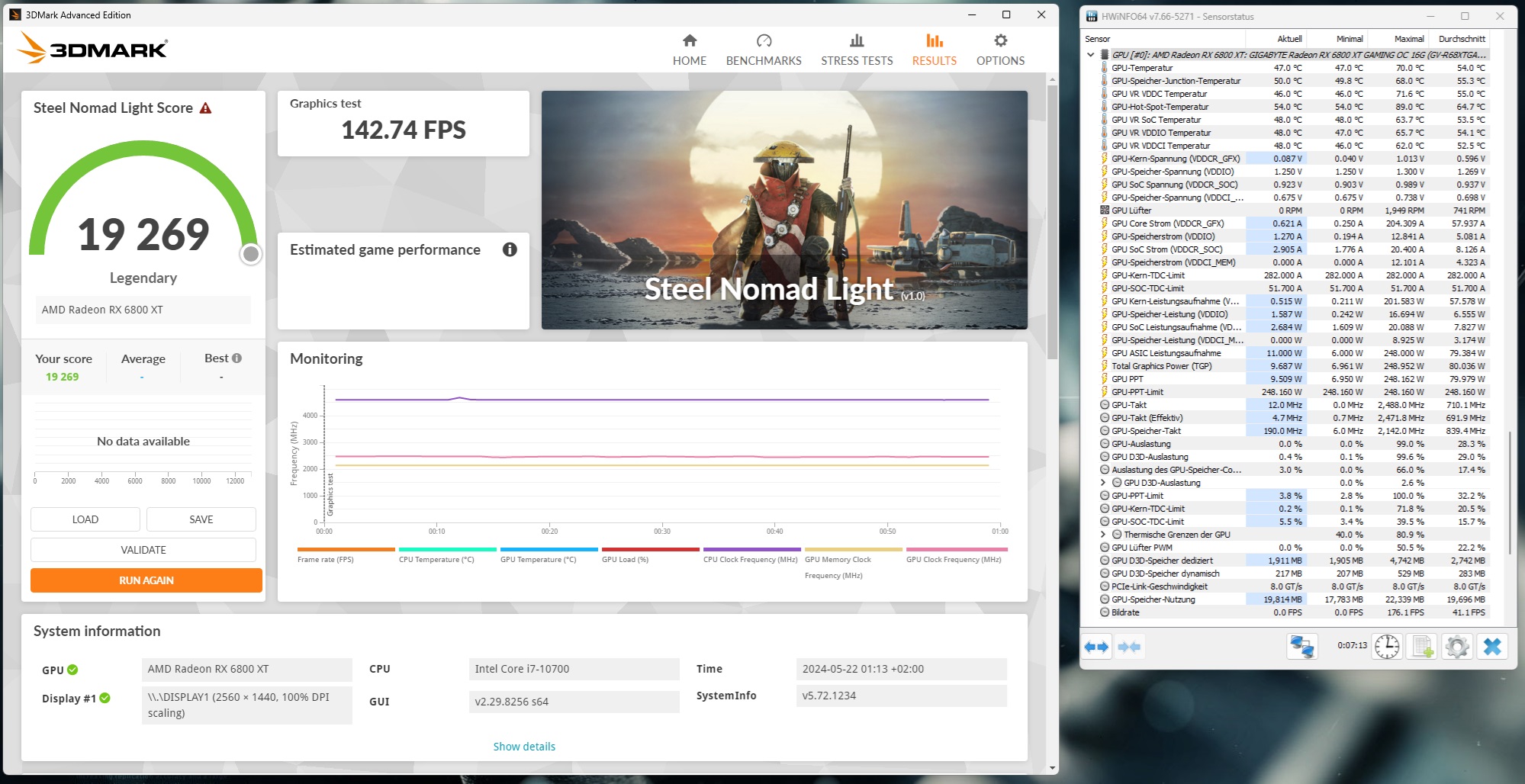Open HWiNFO sensor settings gear
Viewport: 1525px width, 784px height.
click(x=1457, y=647)
